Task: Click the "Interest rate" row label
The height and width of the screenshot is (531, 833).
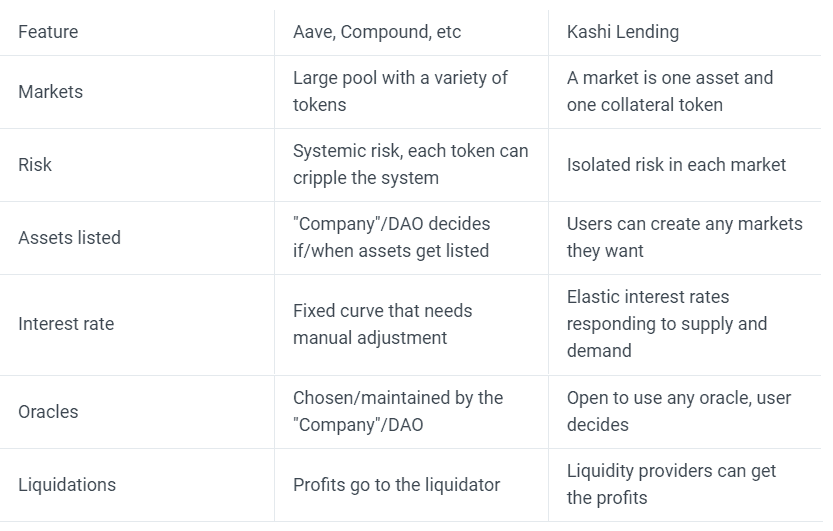Action: pos(66,324)
